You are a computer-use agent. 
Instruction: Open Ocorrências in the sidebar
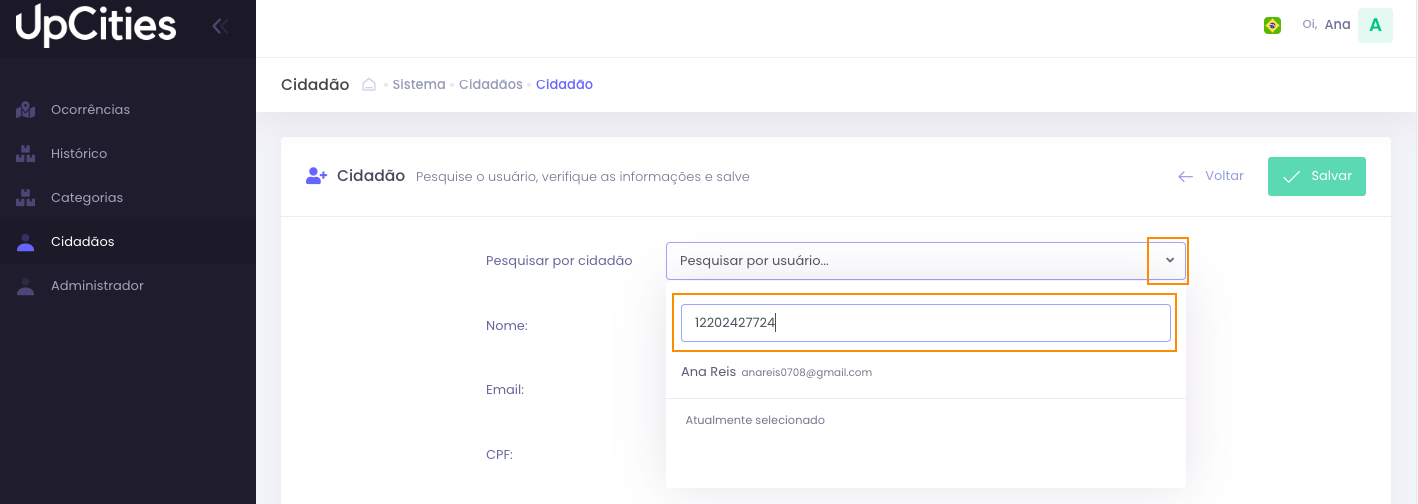click(x=128, y=110)
